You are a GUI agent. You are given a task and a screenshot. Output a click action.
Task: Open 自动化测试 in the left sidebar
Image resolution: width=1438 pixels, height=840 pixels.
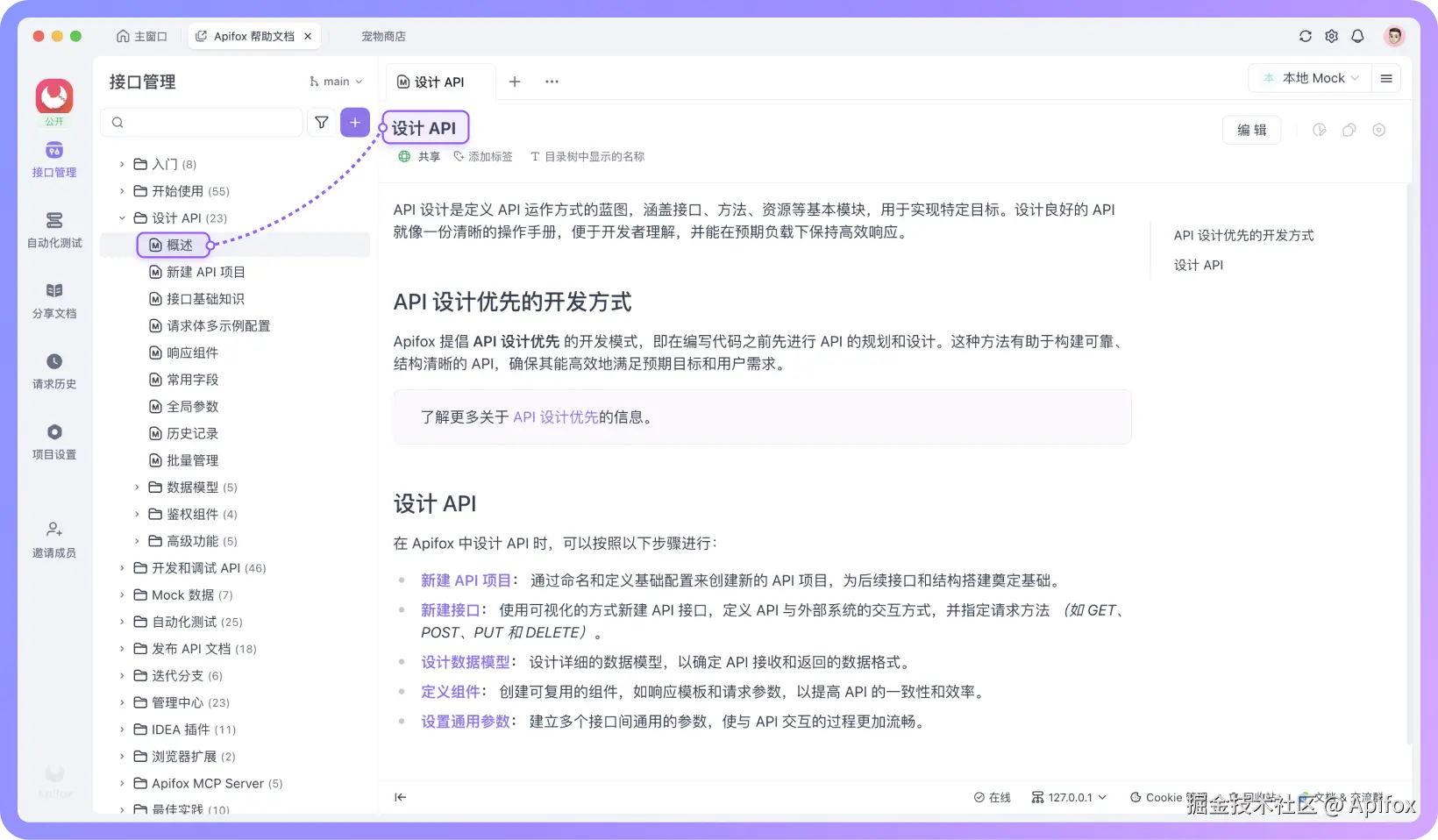(54, 230)
